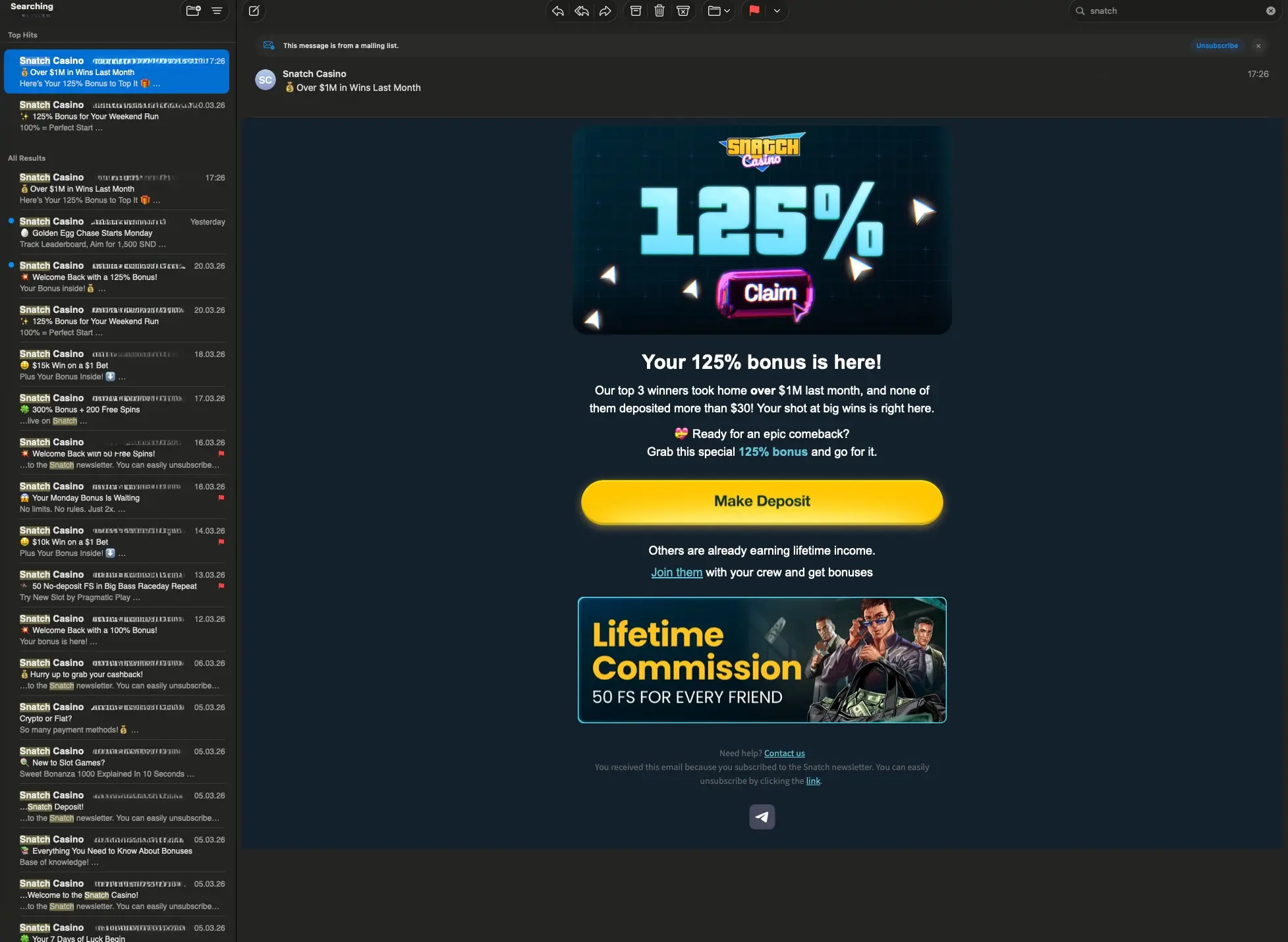Open the message filter icon
1288x942 pixels.
tap(217, 11)
